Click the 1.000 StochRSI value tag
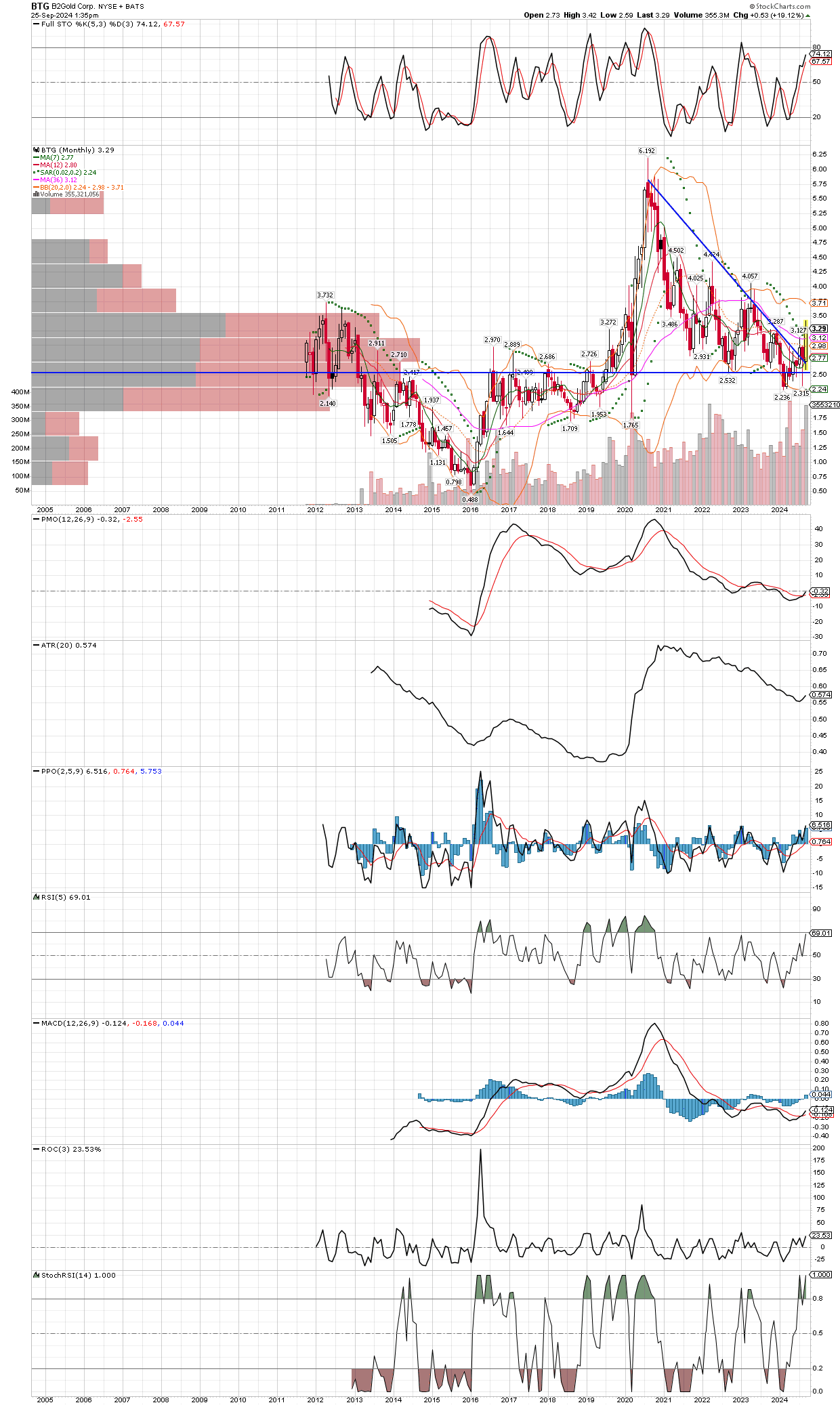Screen dimensions: 840x1405 coord(821,1274)
